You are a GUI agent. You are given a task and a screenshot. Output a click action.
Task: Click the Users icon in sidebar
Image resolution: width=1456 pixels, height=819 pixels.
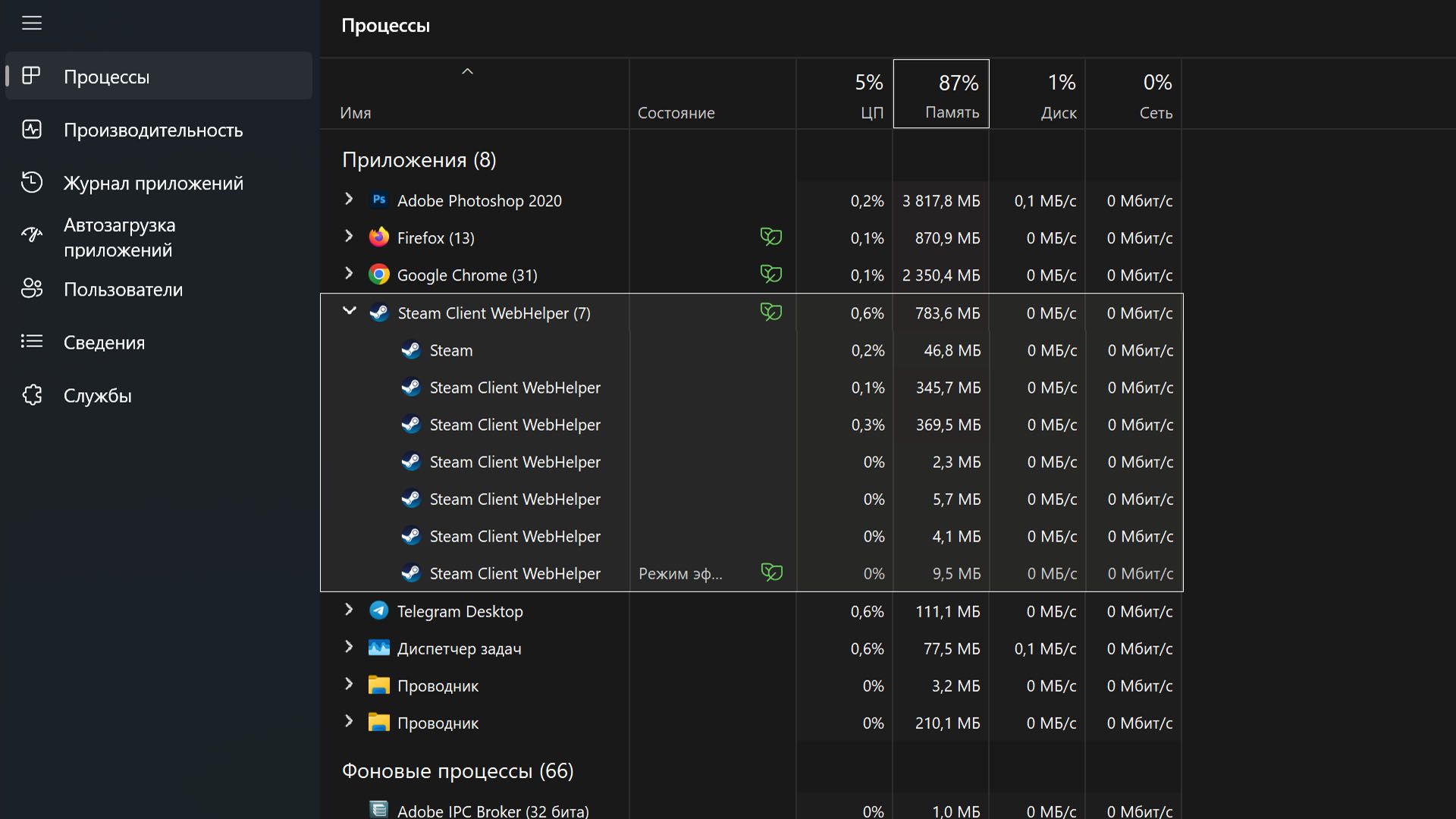(32, 289)
